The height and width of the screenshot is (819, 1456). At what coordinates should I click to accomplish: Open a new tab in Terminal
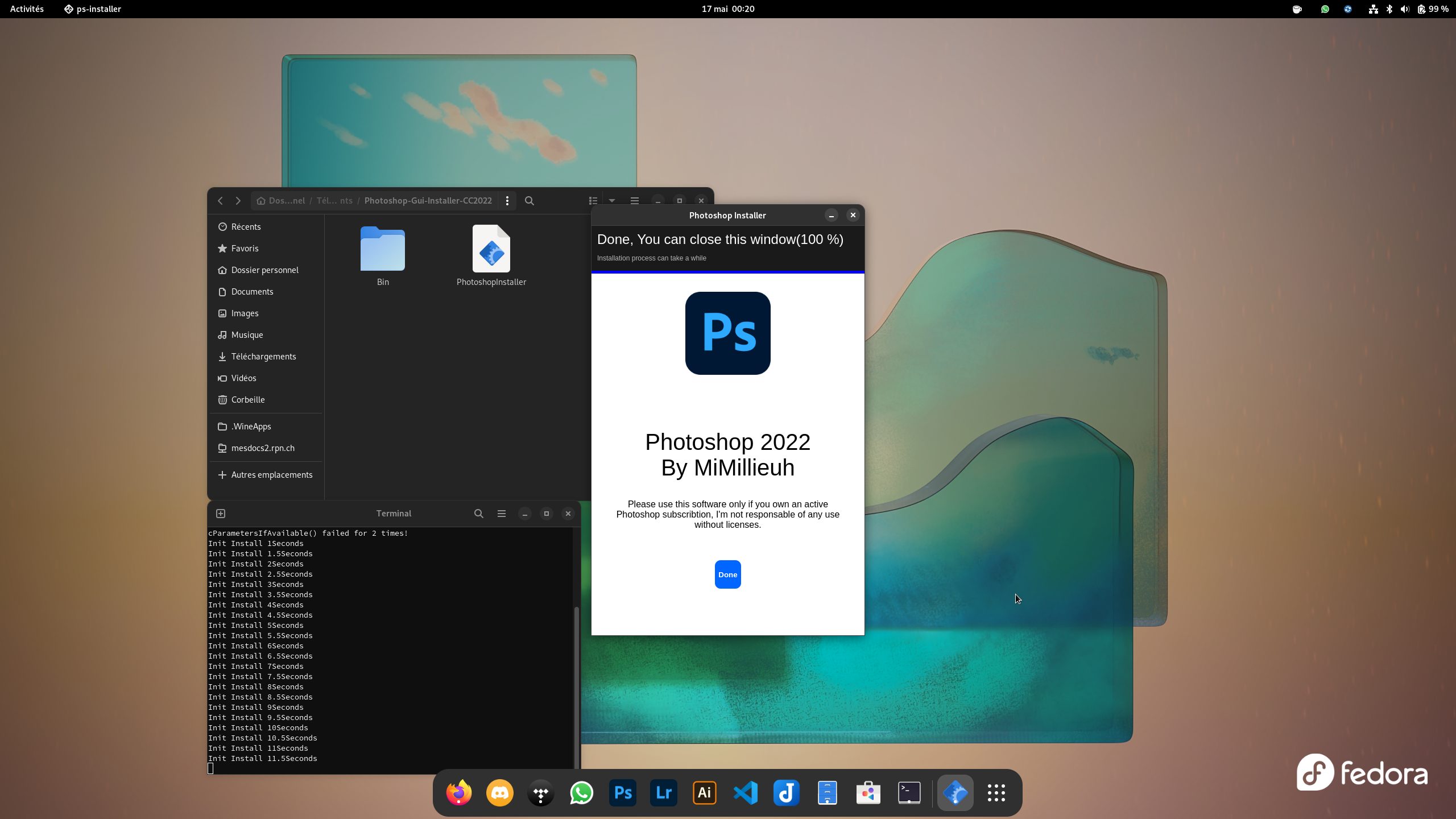(x=221, y=514)
